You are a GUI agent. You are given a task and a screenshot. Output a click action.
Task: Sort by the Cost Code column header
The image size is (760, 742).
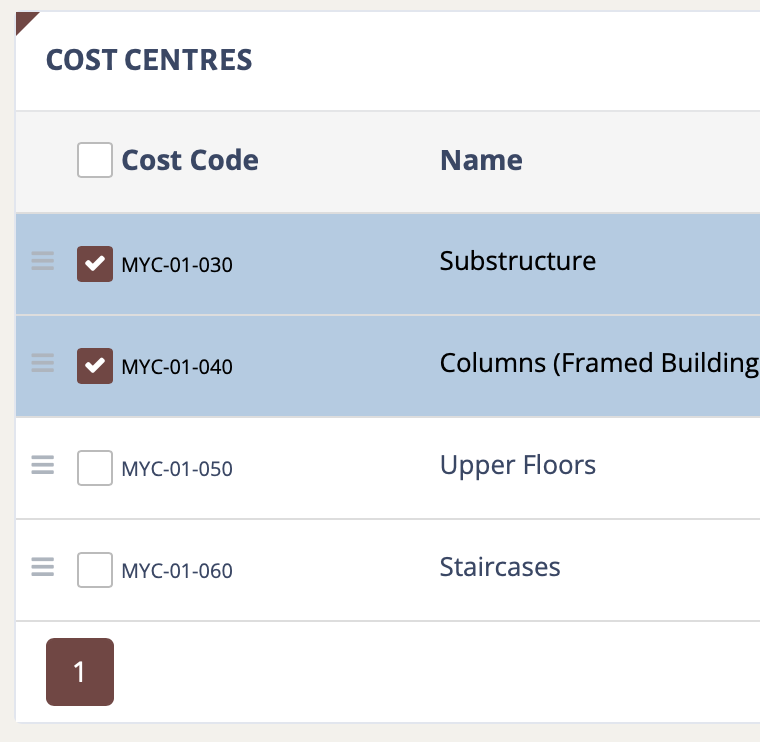(x=190, y=160)
